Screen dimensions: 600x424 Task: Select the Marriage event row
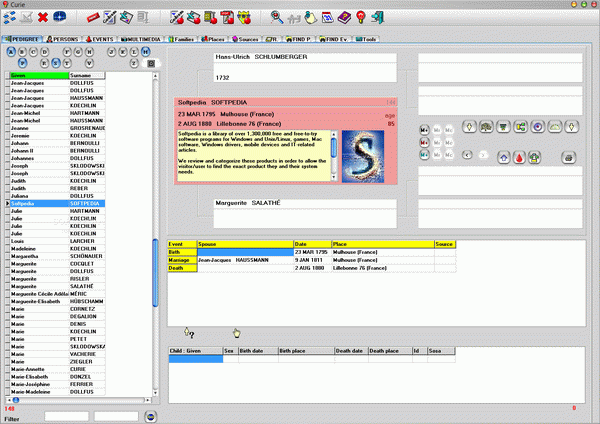coord(311,260)
